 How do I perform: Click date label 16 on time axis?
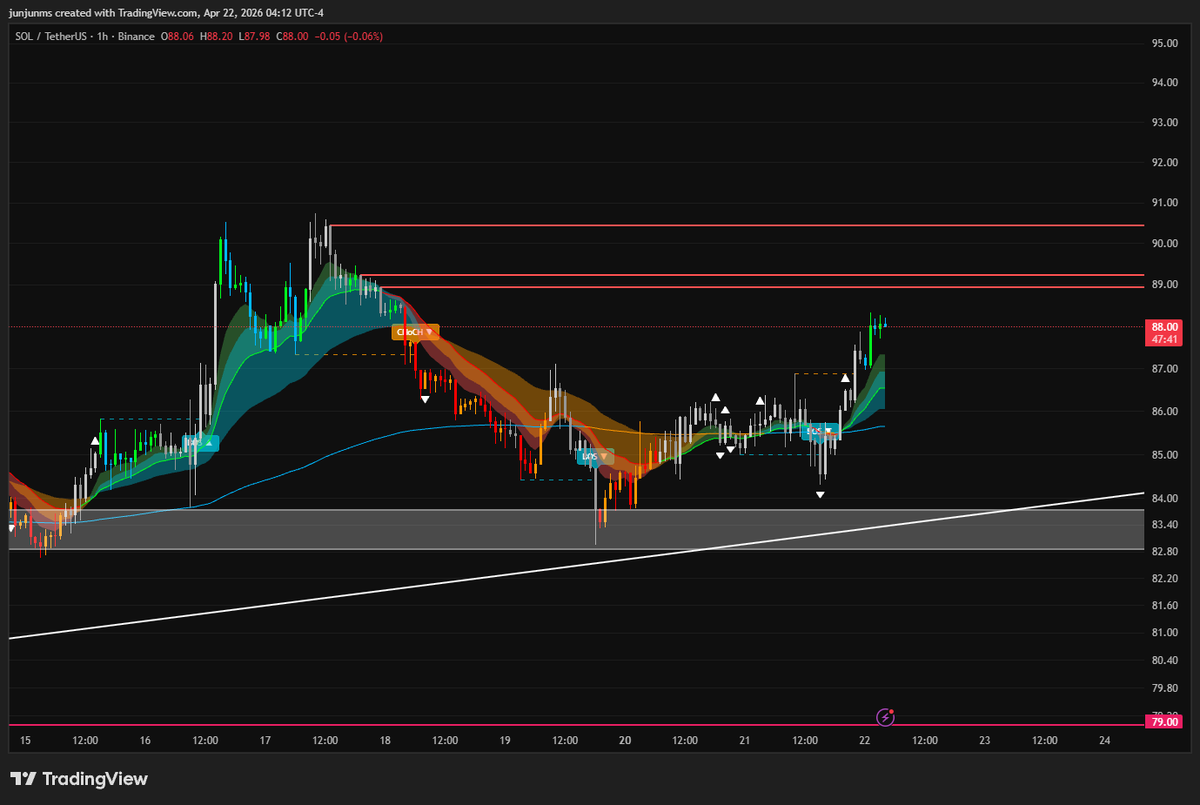(x=146, y=741)
